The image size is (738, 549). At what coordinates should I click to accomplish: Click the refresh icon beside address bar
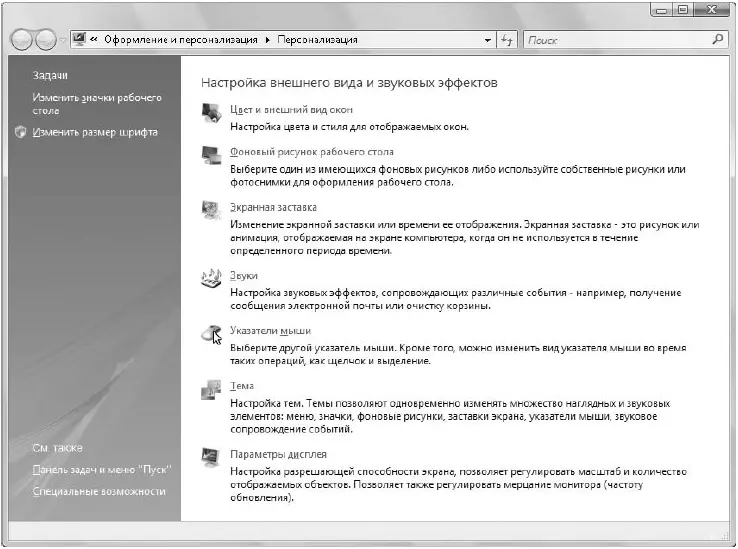(x=507, y=40)
